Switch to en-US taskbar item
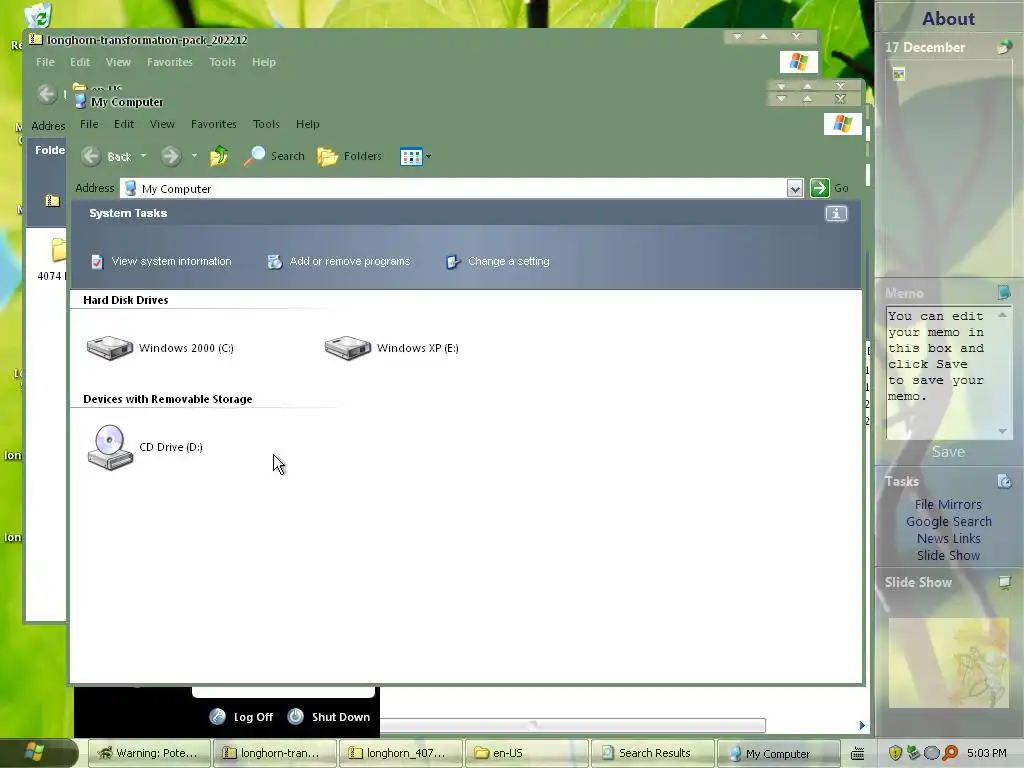The height and width of the screenshot is (768, 1024). pyautogui.click(x=527, y=753)
